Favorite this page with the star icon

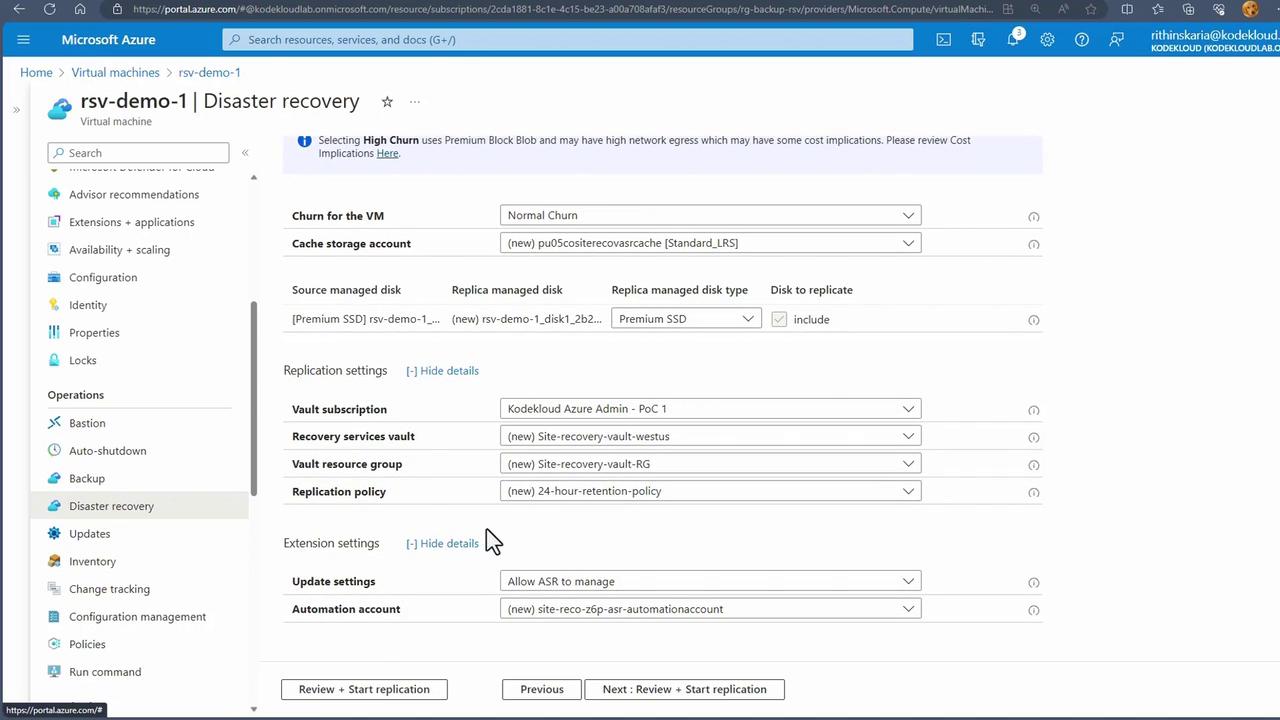click(x=387, y=102)
